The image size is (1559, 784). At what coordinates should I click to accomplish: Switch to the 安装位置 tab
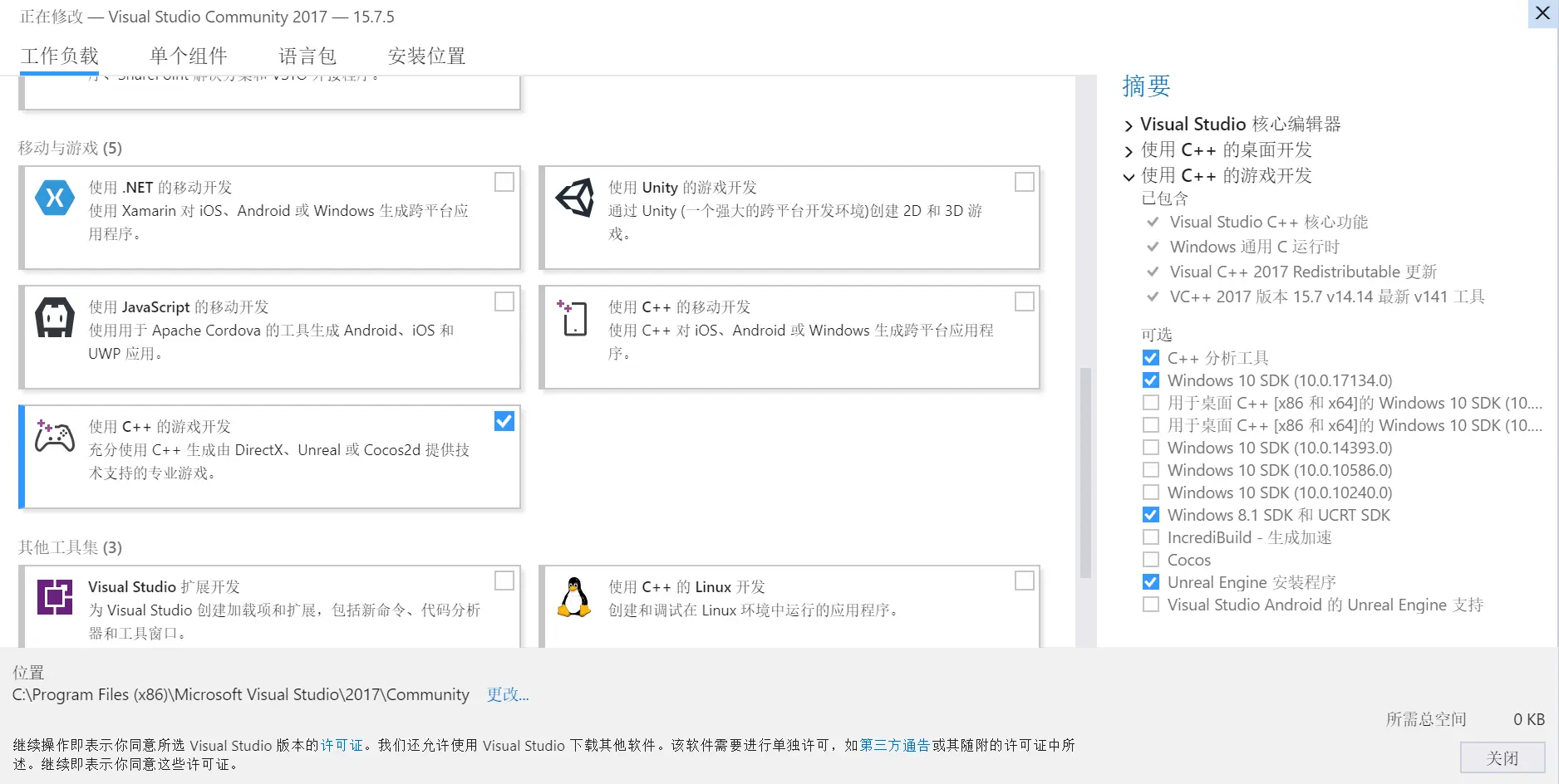(x=426, y=56)
